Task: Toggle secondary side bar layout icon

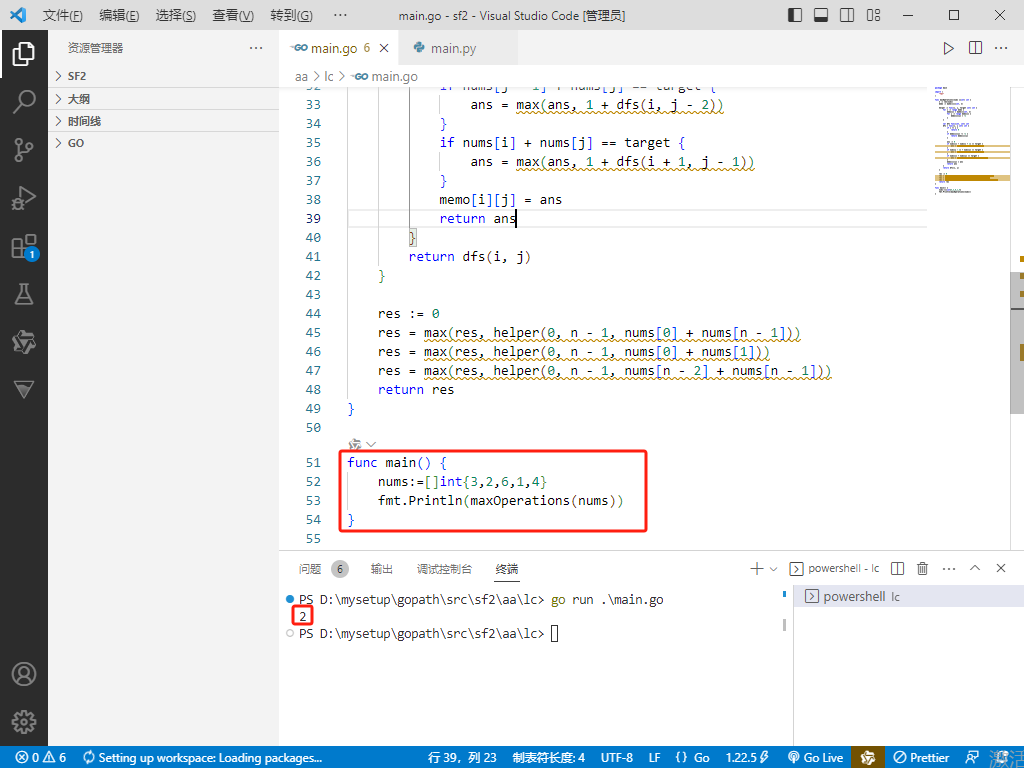Action: (x=847, y=15)
